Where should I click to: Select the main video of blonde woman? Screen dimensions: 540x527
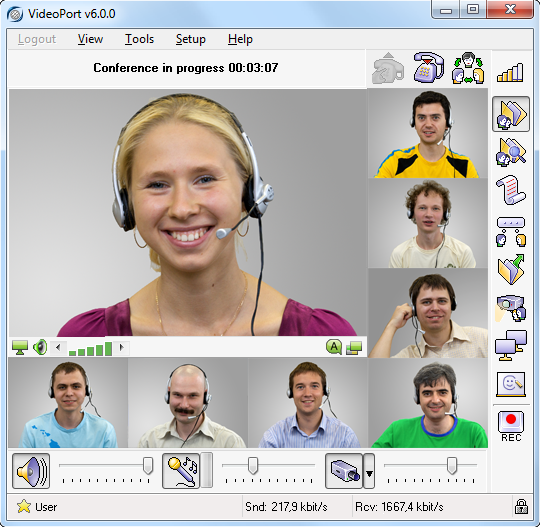(x=188, y=213)
